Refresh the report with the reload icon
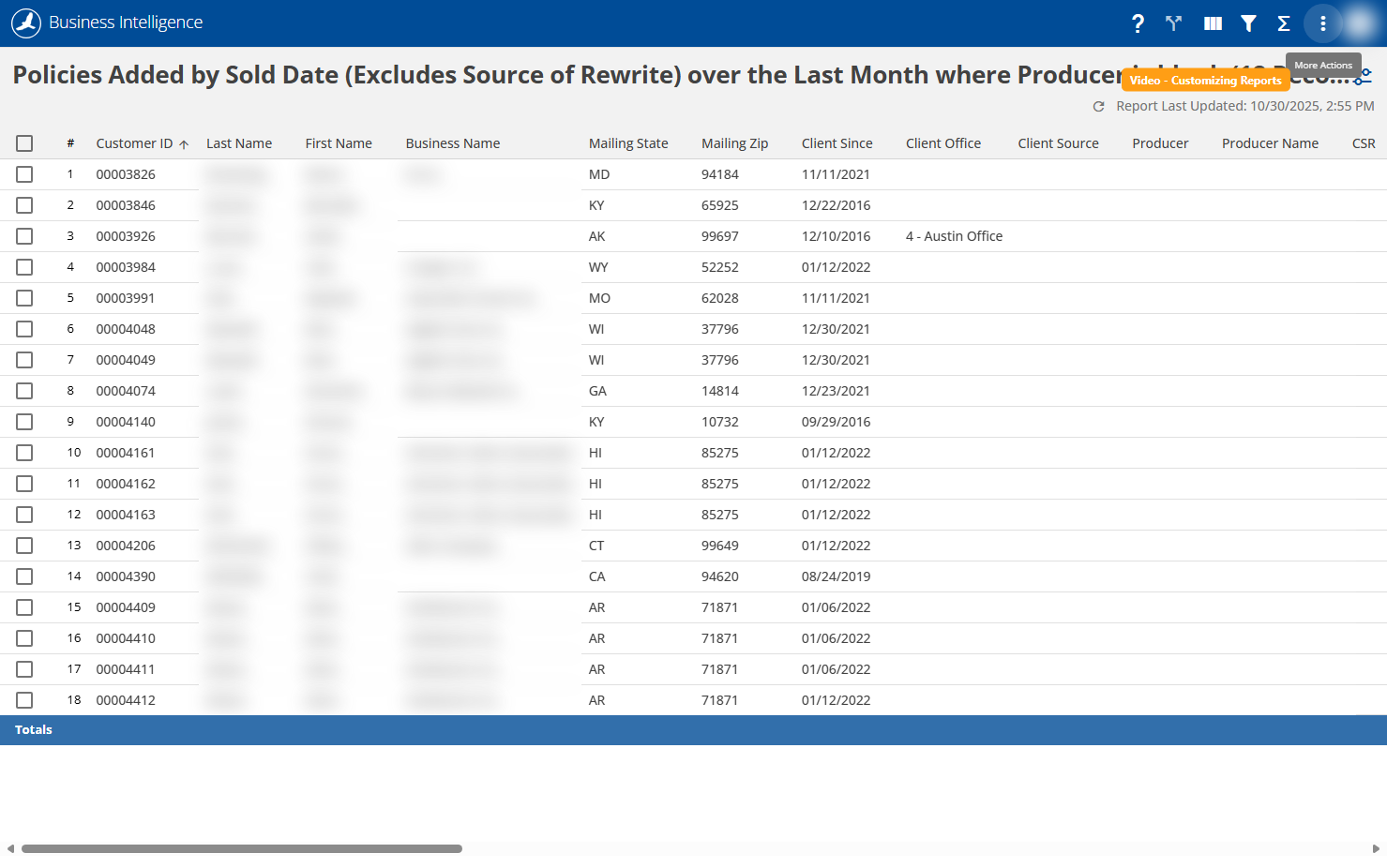The height and width of the screenshot is (868, 1387). (1099, 107)
